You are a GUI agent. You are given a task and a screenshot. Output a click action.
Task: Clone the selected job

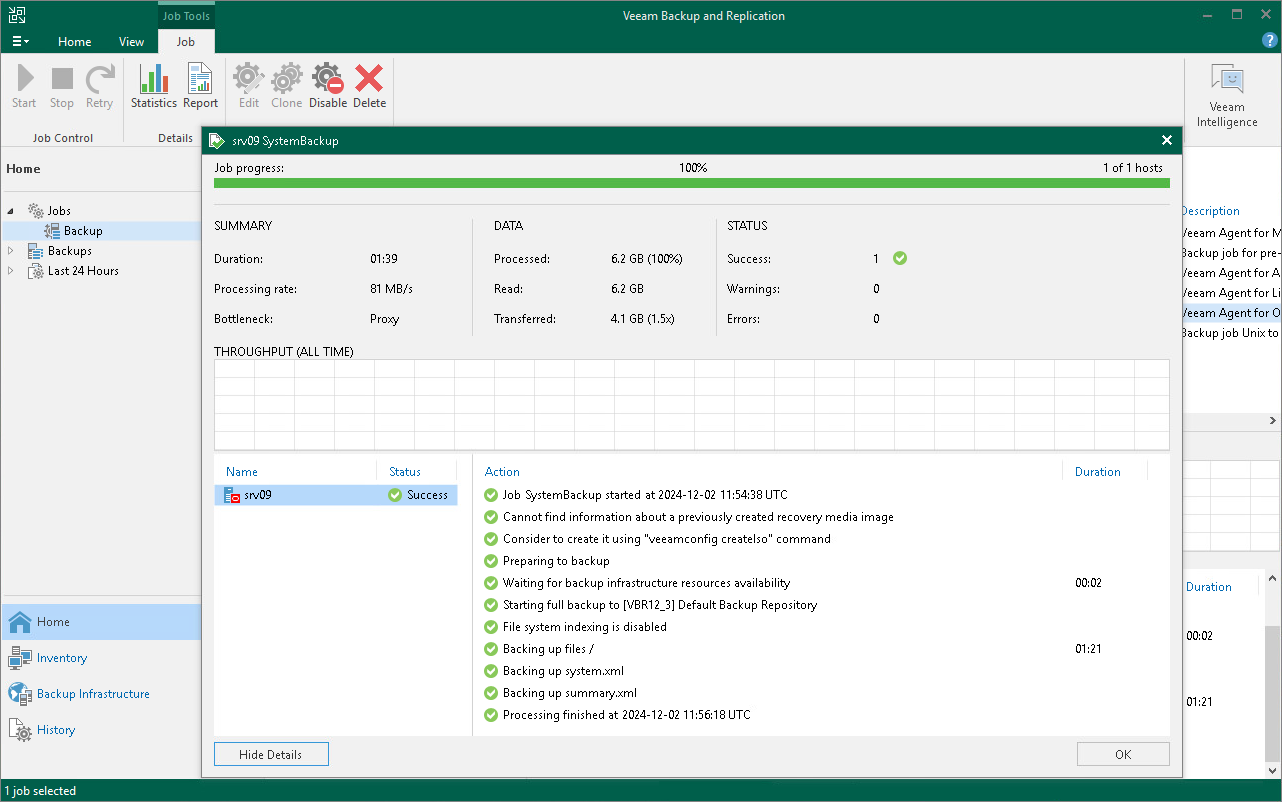click(x=287, y=85)
